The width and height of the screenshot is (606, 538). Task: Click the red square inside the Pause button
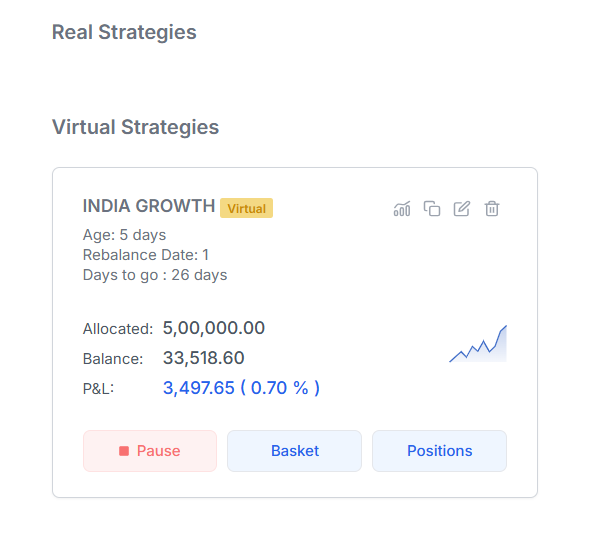[x=124, y=451]
